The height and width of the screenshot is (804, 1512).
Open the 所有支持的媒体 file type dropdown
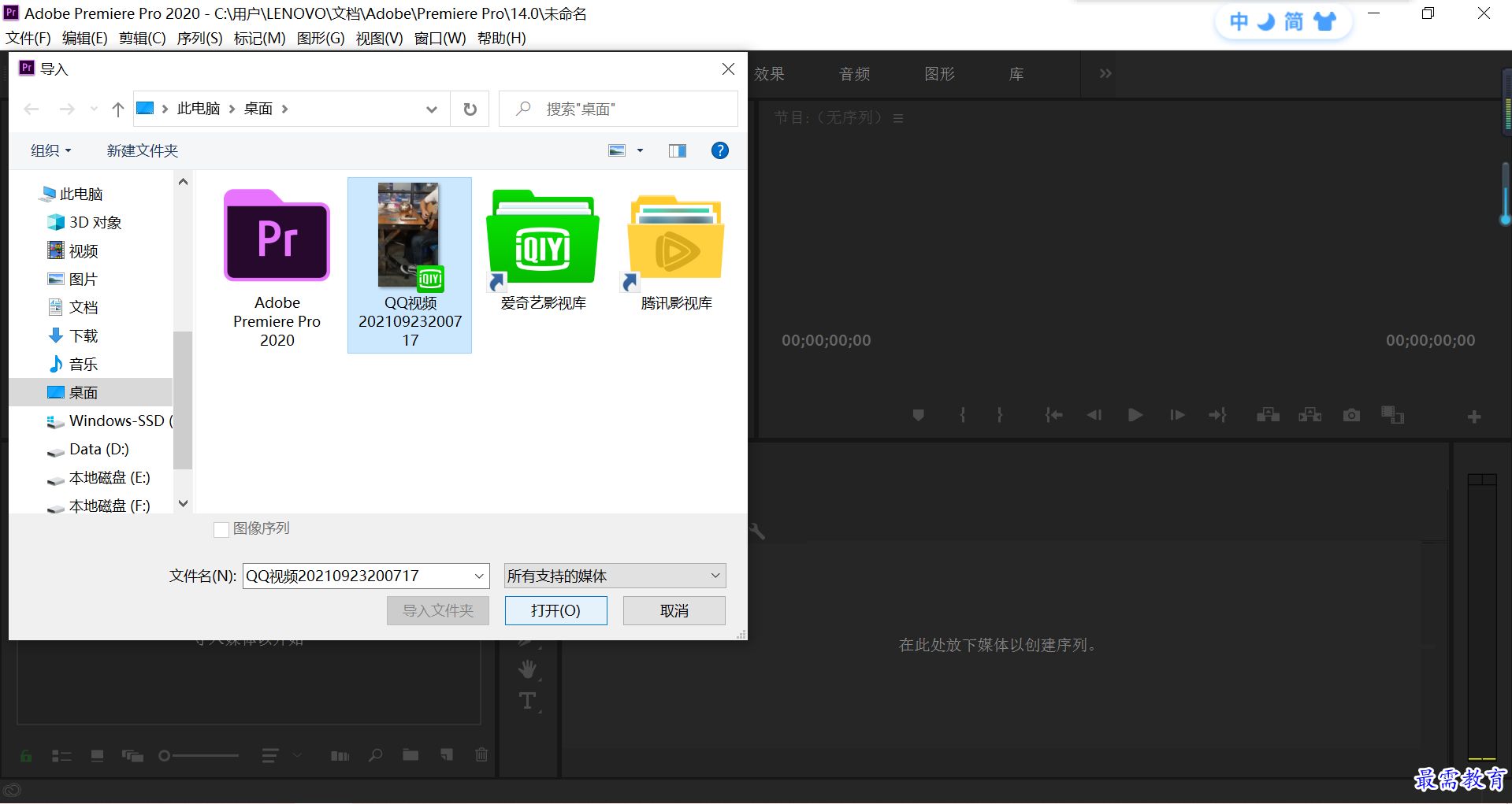pos(615,576)
